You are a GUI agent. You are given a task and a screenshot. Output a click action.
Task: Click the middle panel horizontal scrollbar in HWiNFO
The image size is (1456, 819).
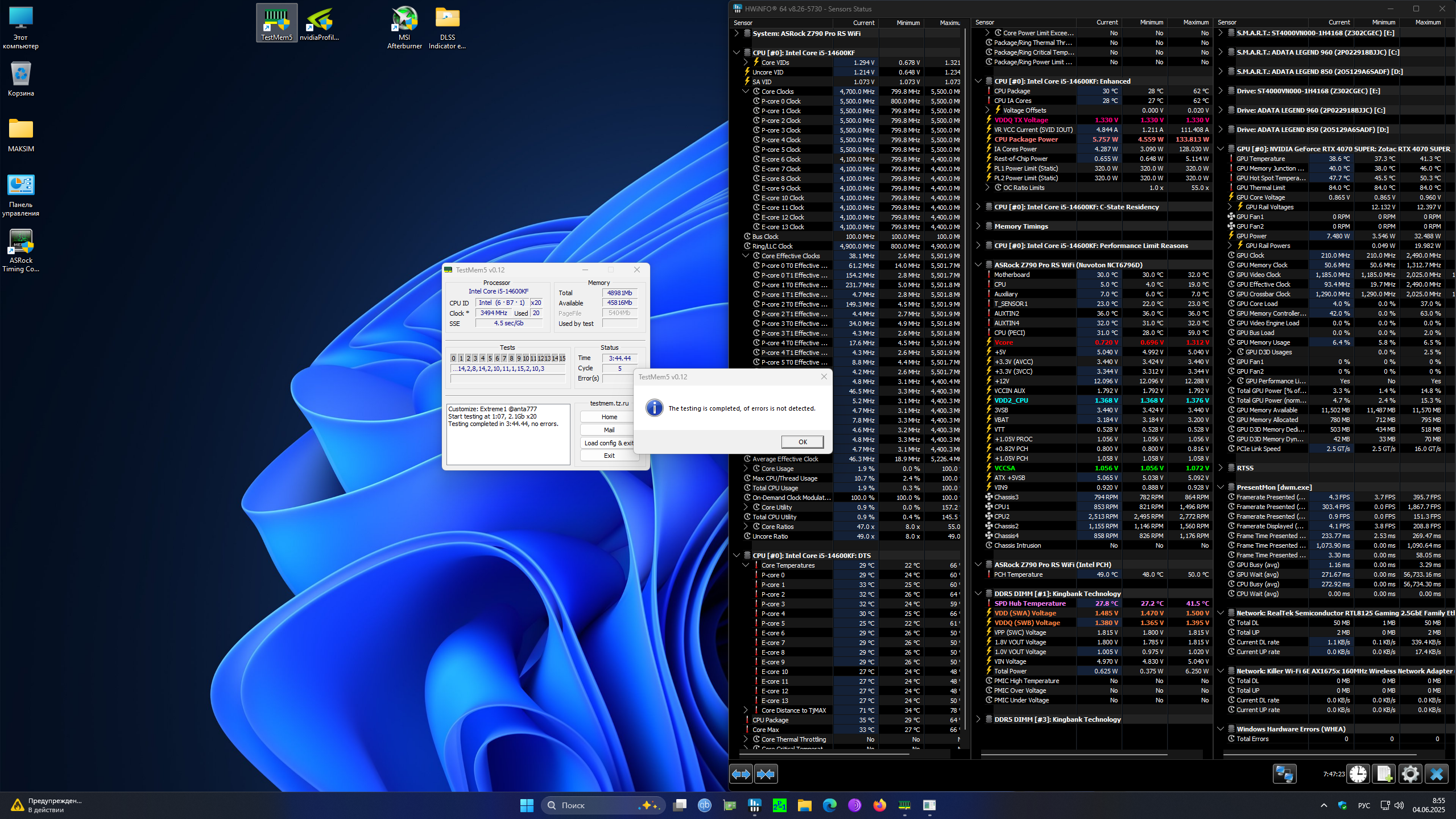[1075, 755]
